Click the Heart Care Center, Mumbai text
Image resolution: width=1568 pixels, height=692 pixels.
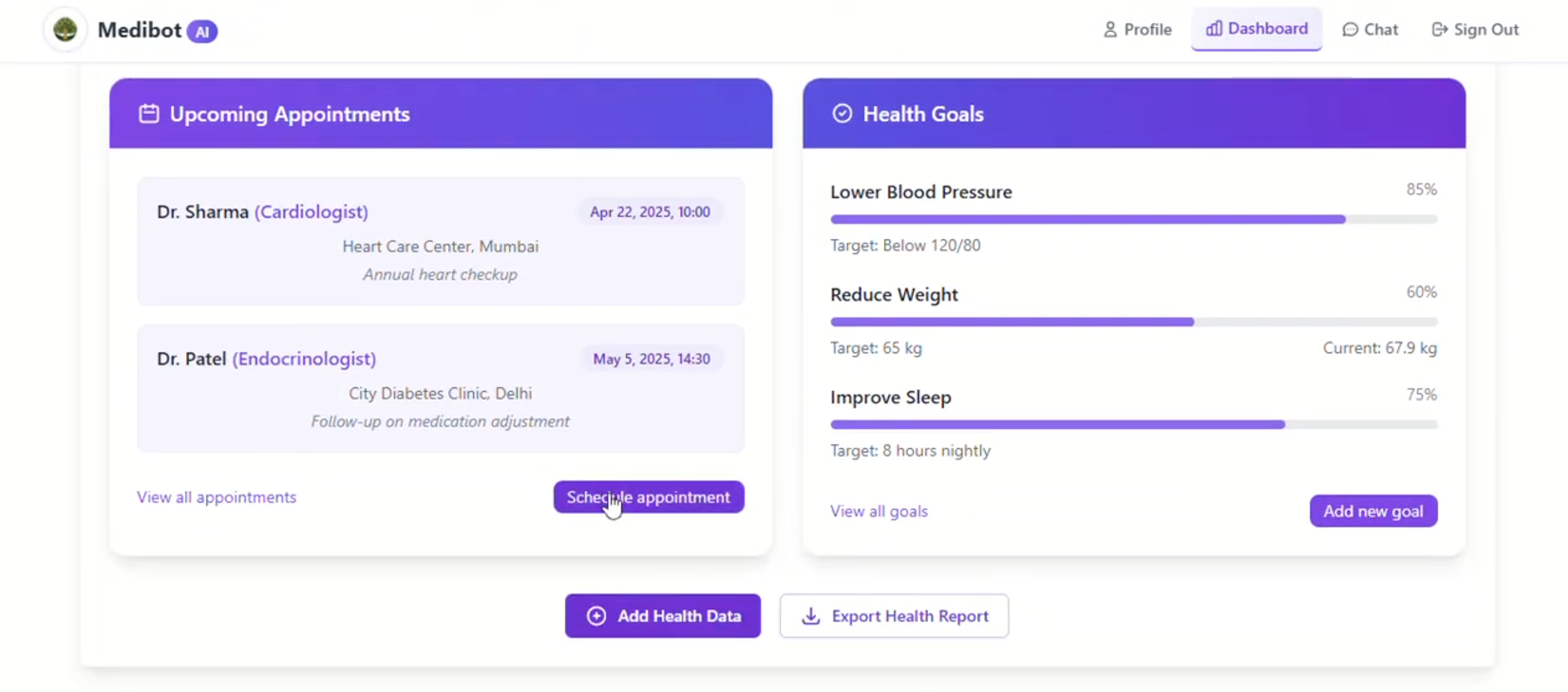tap(440, 246)
